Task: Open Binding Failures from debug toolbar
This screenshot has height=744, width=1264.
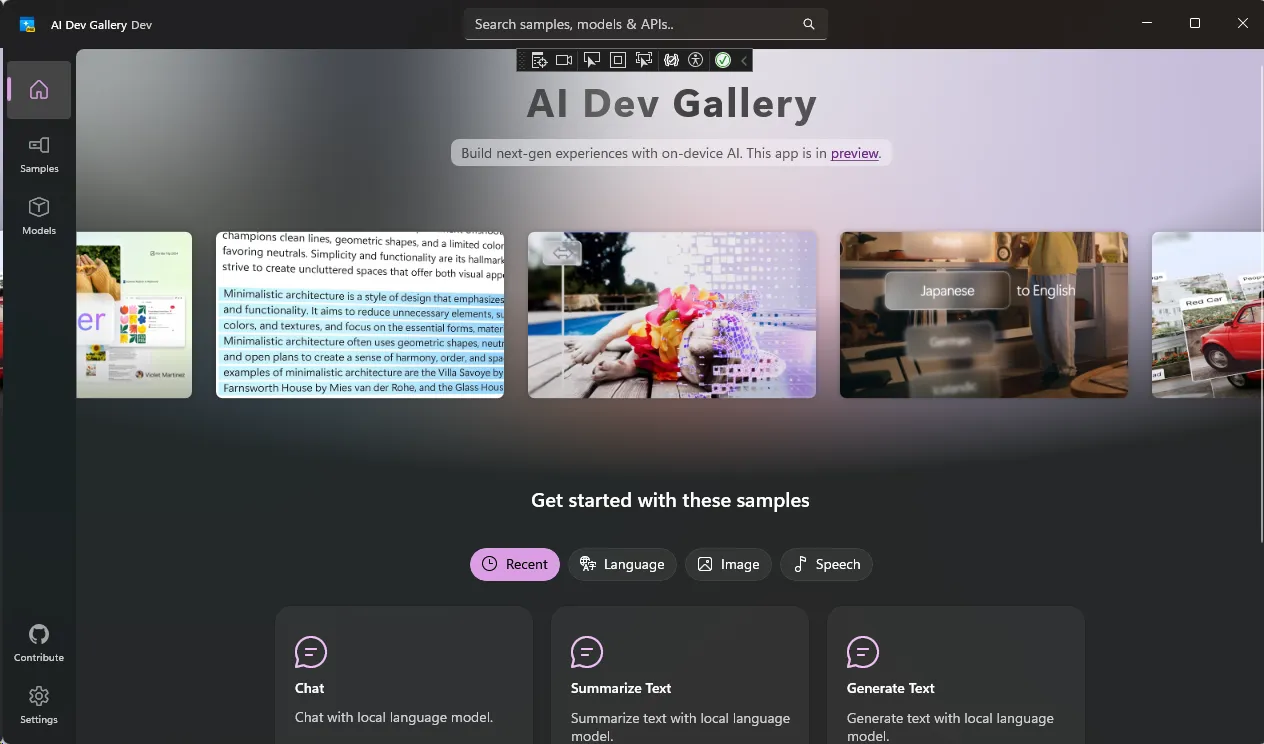Action: click(671, 60)
